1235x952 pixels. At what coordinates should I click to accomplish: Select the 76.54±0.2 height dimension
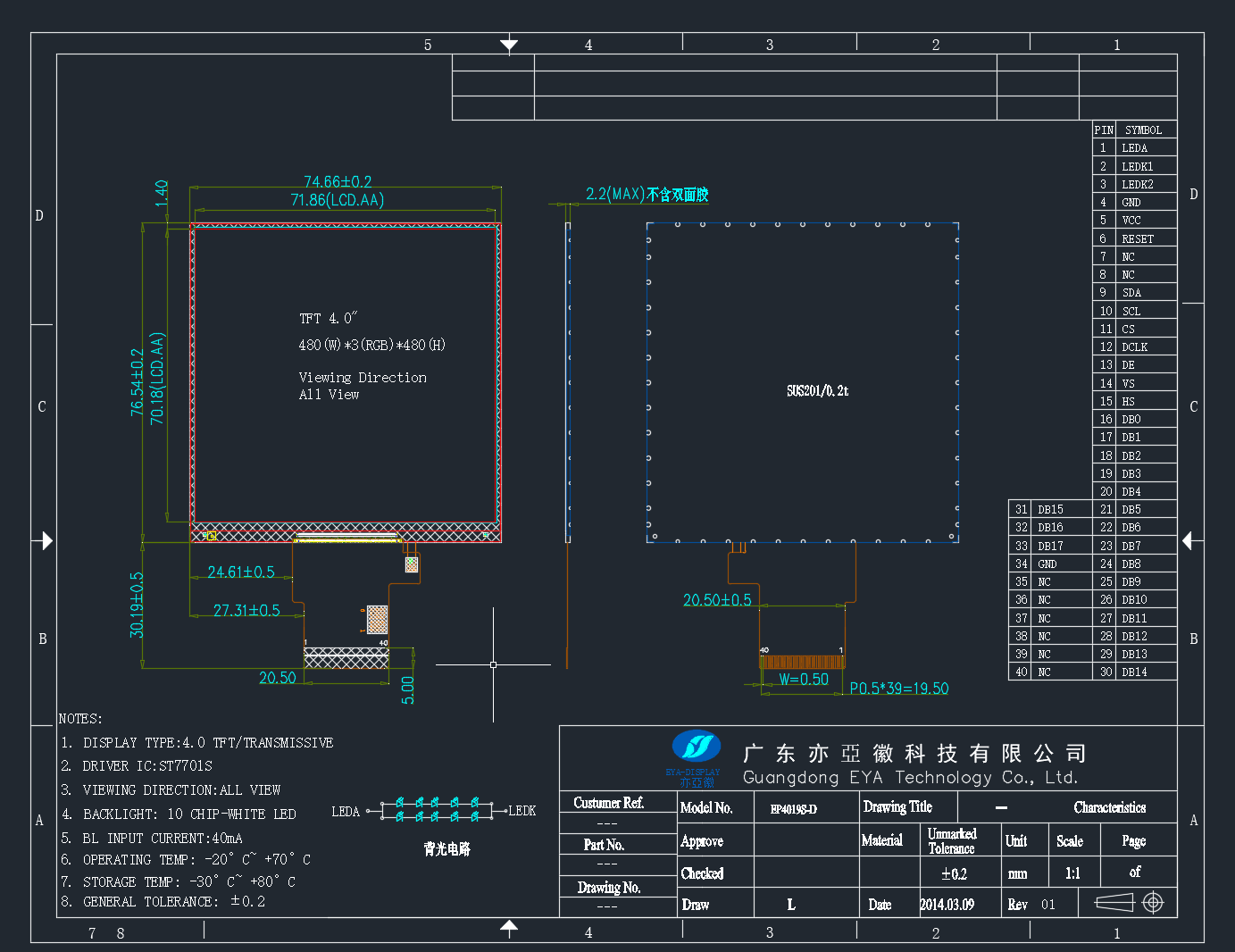point(137,381)
